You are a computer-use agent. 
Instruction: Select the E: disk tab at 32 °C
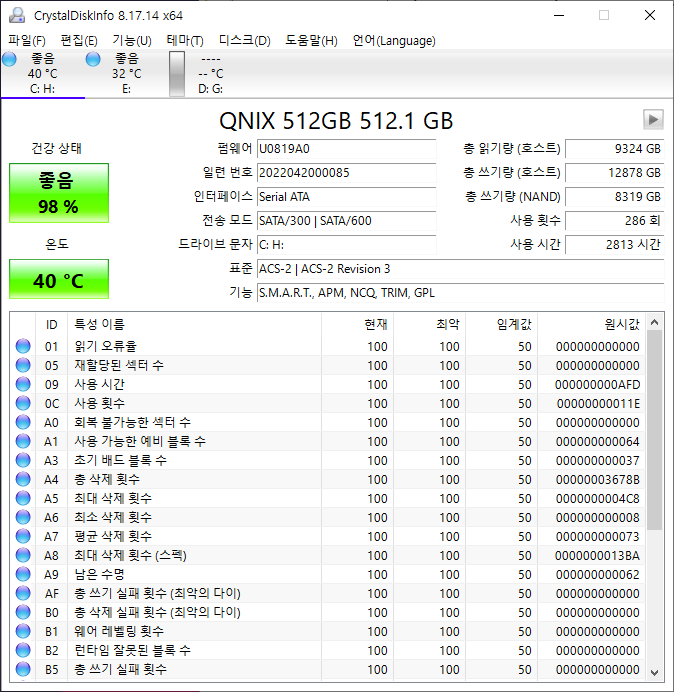tap(126, 73)
